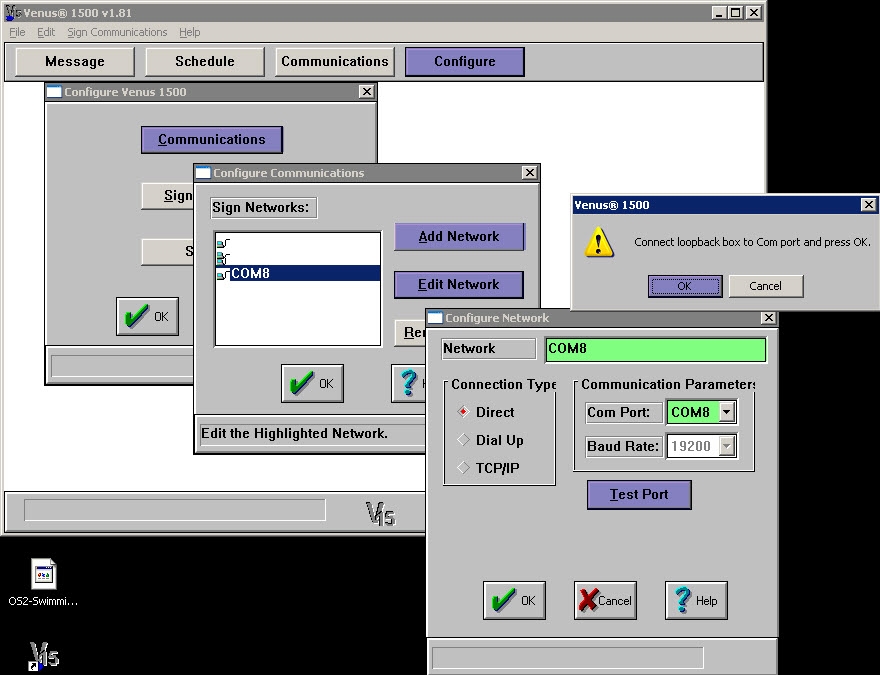
Task: Open the Venus 1500 desktop shortcut icon
Action: (44, 657)
